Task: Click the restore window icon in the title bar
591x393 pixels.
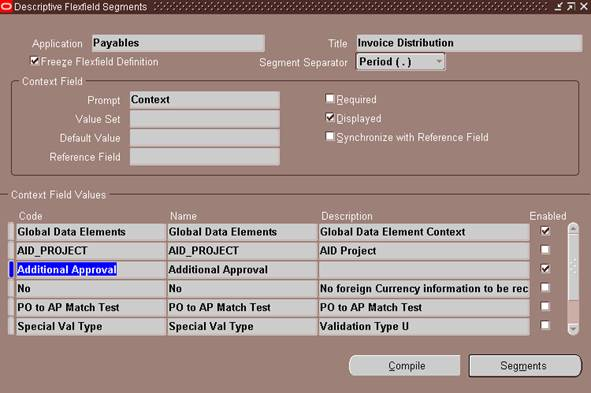Action: coord(571,6)
